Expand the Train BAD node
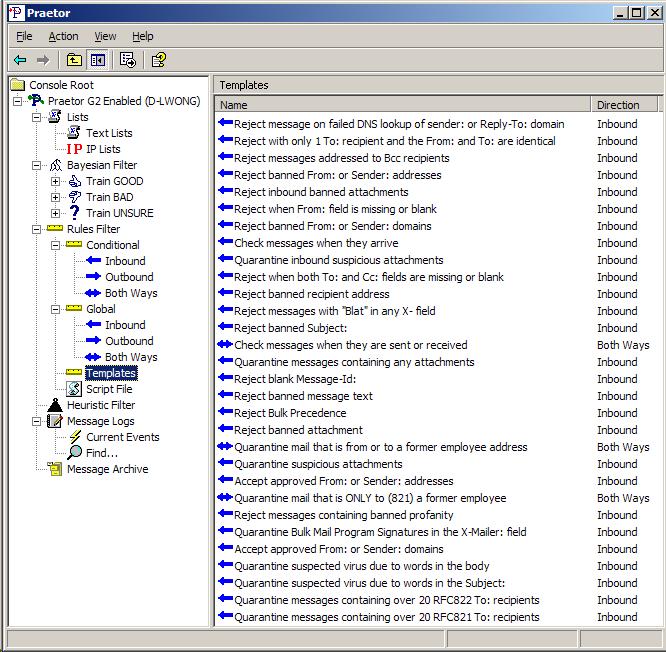 55,197
